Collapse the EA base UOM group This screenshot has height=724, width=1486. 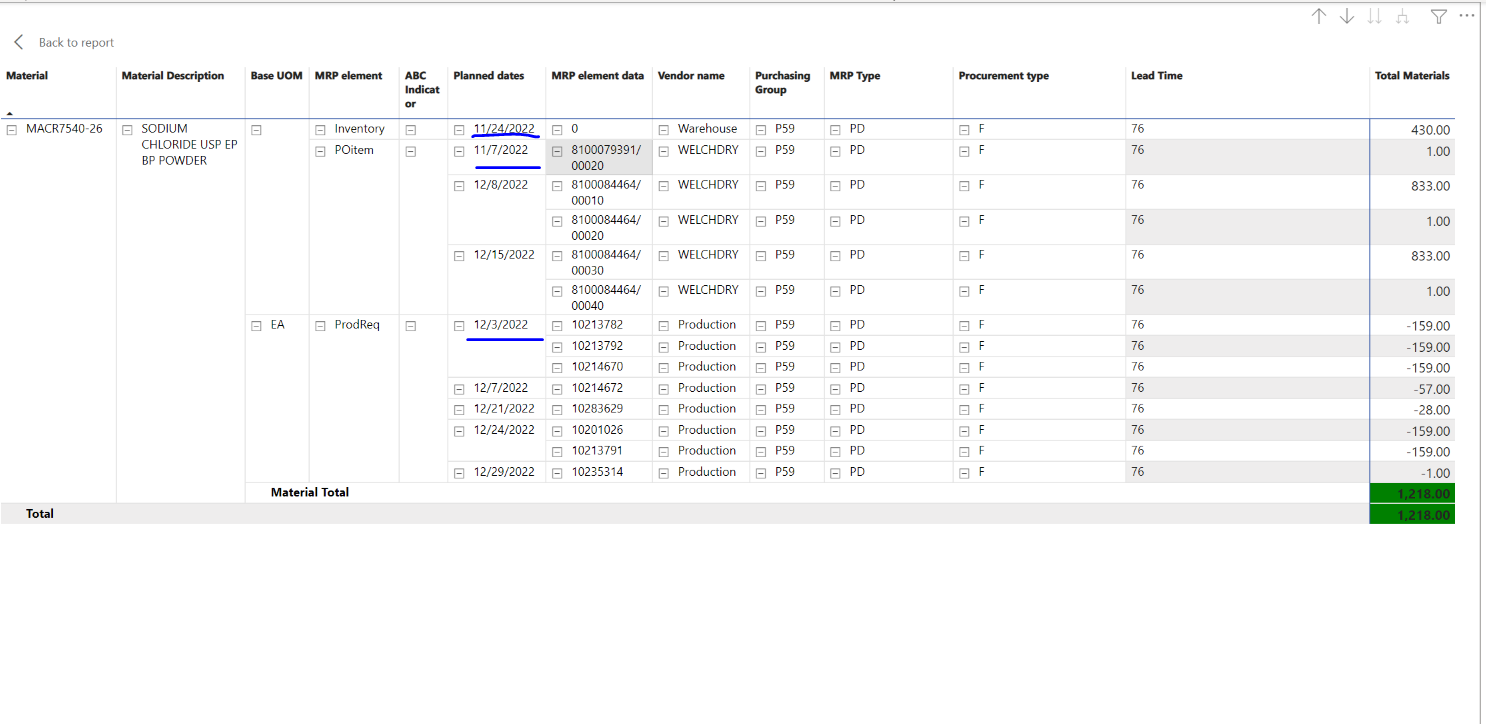[x=256, y=325]
